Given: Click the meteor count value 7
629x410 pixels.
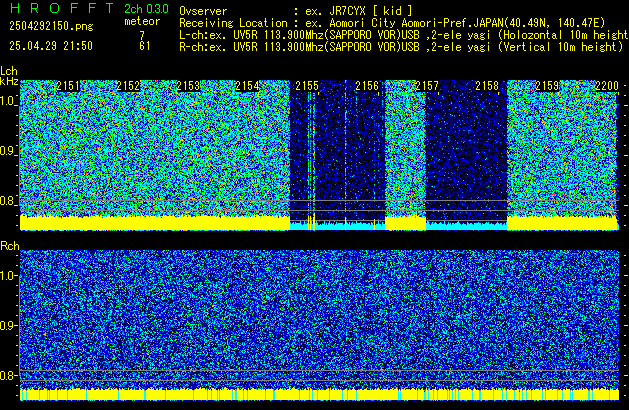Looking at the screenshot, I should point(142,35).
